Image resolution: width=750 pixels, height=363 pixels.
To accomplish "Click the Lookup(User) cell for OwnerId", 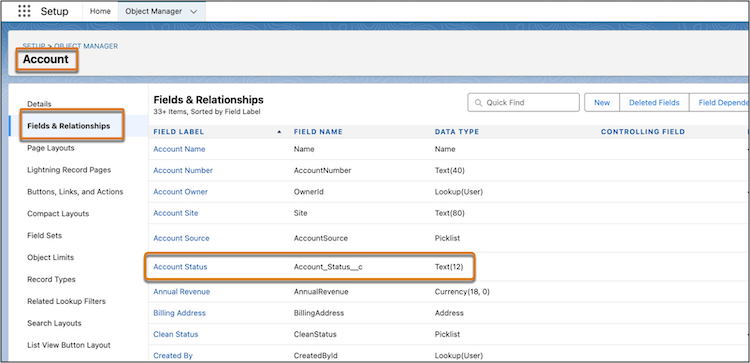I will click(x=459, y=192).
